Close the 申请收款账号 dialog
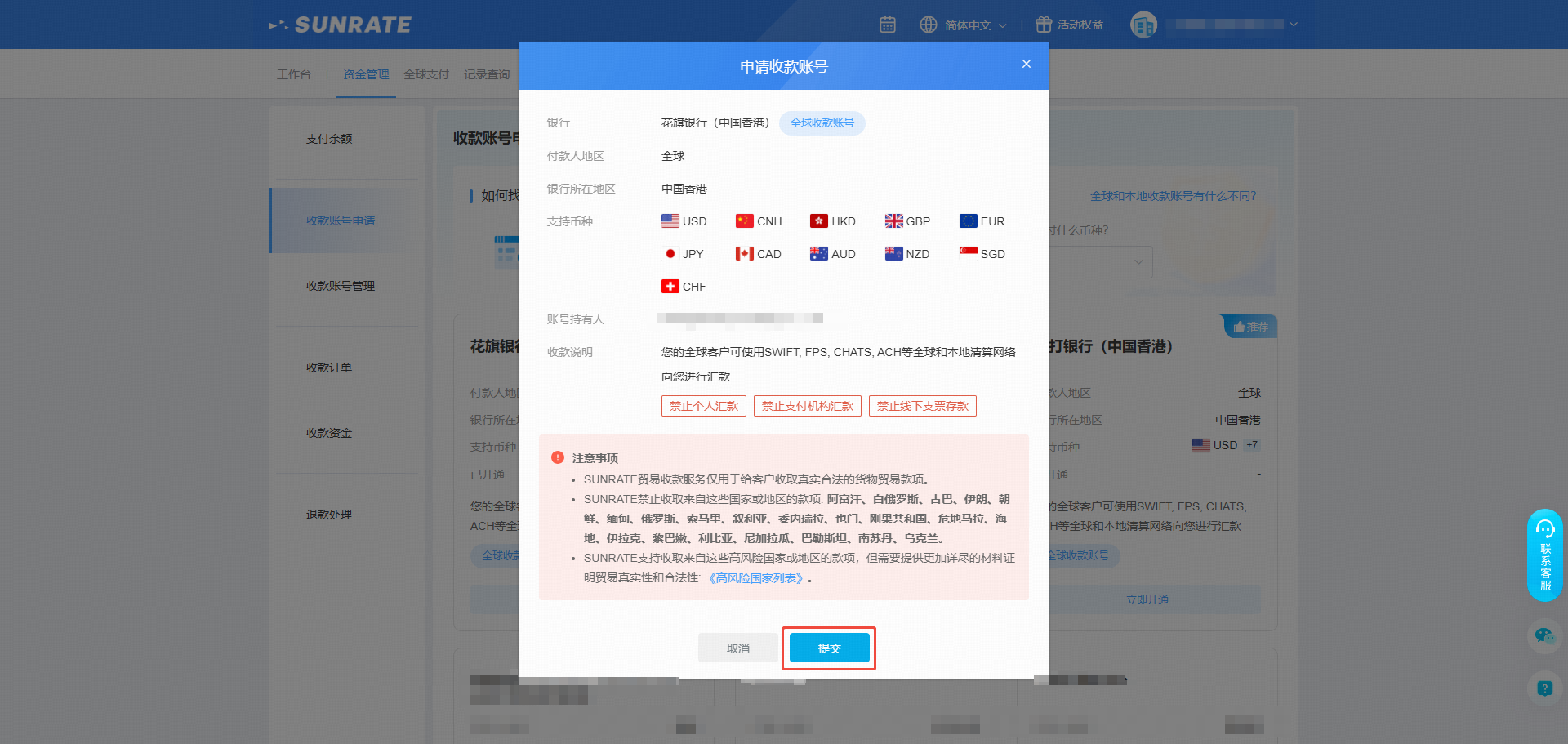 [1026, 65]
